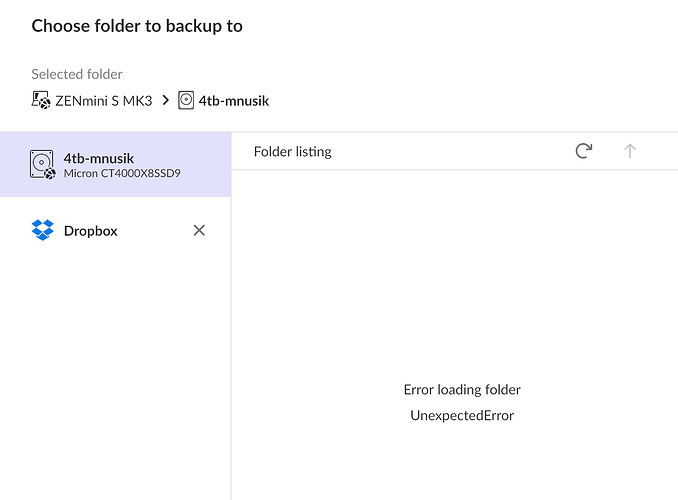The image size is (678, 500).
Task: Click the Folder listing header
Action: [292, 152]
